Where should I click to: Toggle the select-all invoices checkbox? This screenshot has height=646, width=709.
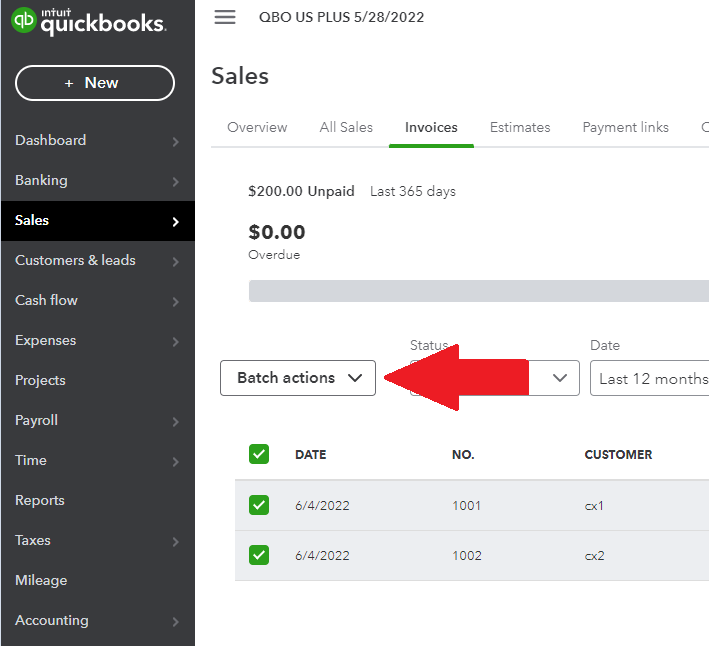[259, 455]
